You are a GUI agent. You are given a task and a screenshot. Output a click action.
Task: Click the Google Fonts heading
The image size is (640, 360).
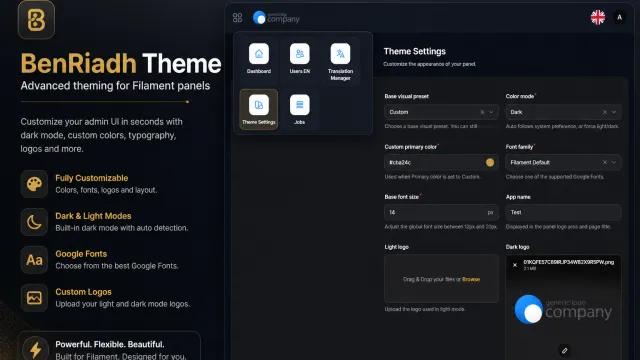[81, 254]
